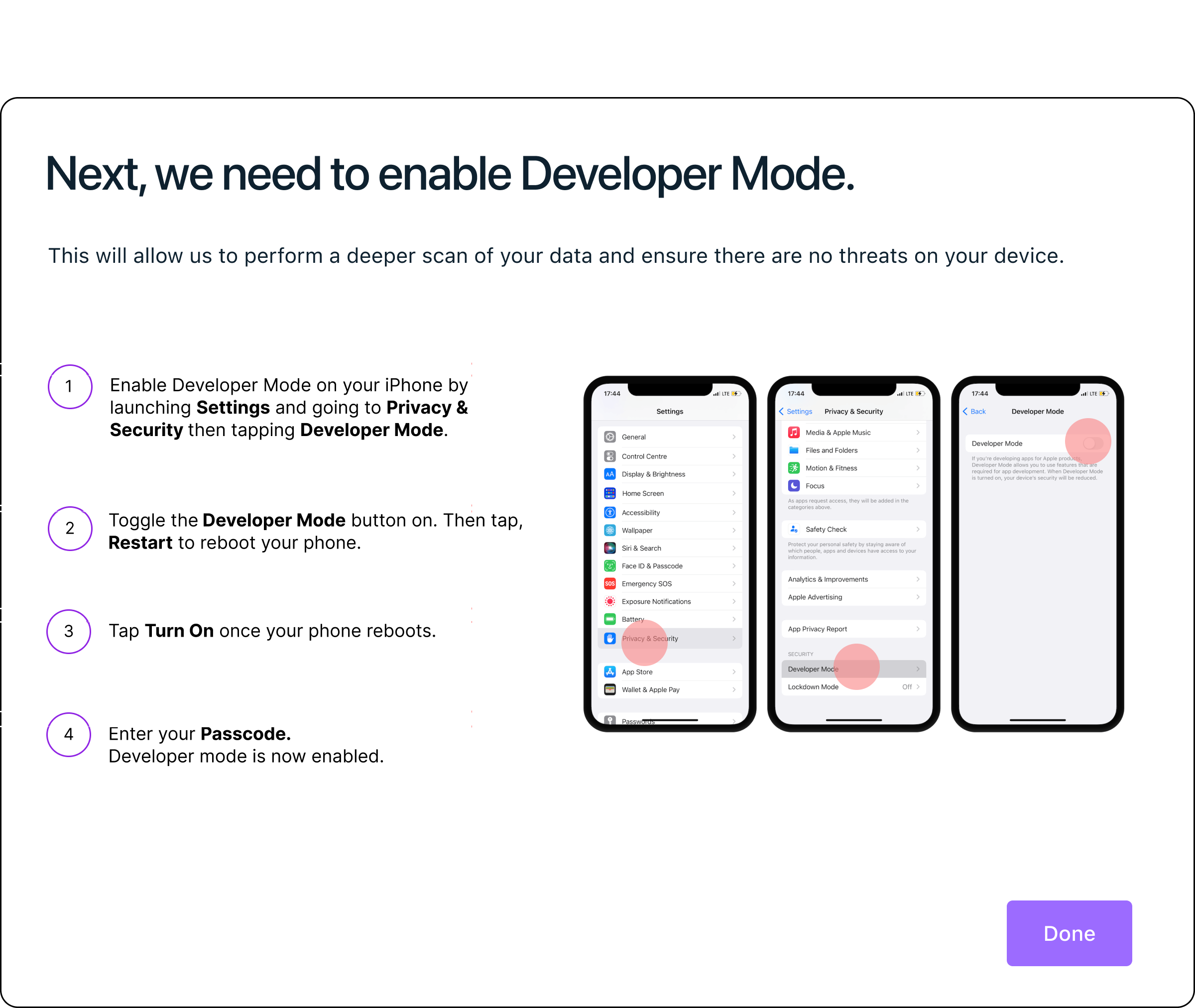Click the step 1 numbered circle
Screen dimensions: 1195x1008
(x=70, y=387)
